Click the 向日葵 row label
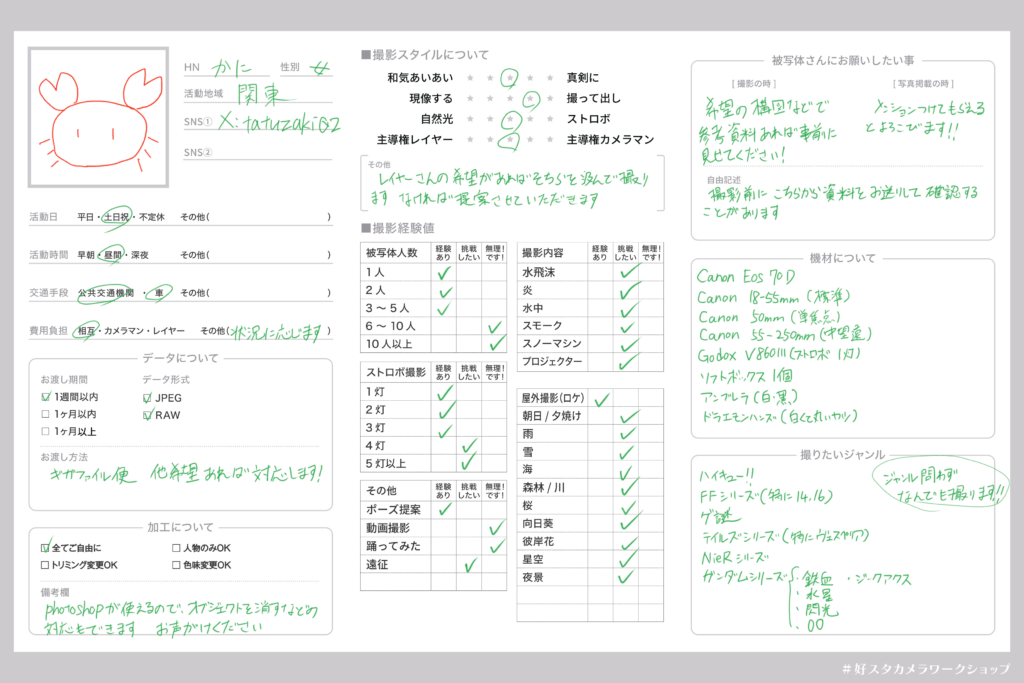Image resolution: width=1024 pixels, height=683 pixels. click(537, 524)
